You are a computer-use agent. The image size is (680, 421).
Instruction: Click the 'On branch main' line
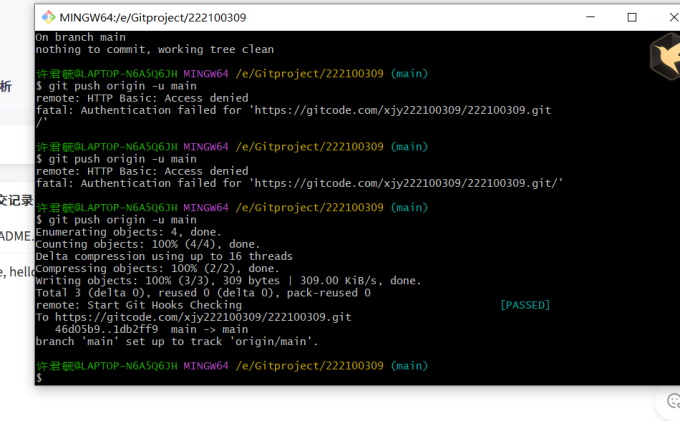point(78,37)
